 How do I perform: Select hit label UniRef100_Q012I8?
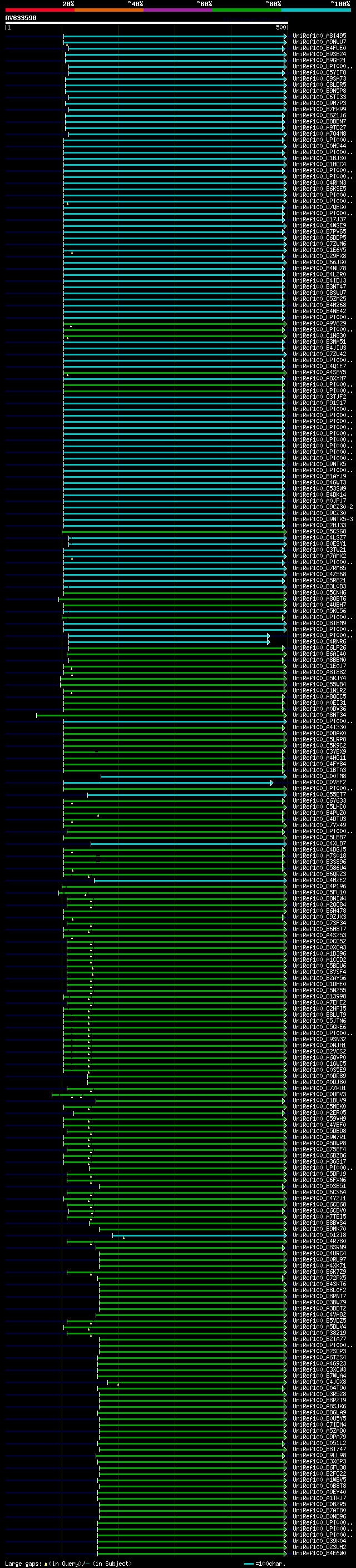tap(319, 1235)
